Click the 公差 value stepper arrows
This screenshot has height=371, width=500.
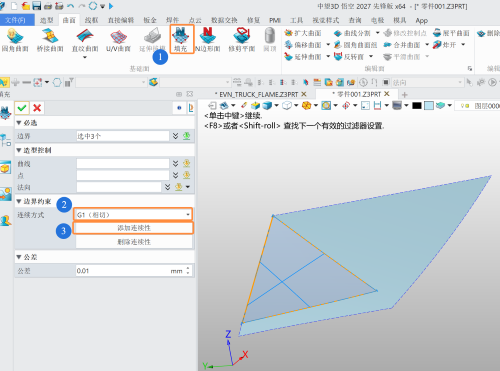pyautogui.click(x=188, y=270)
